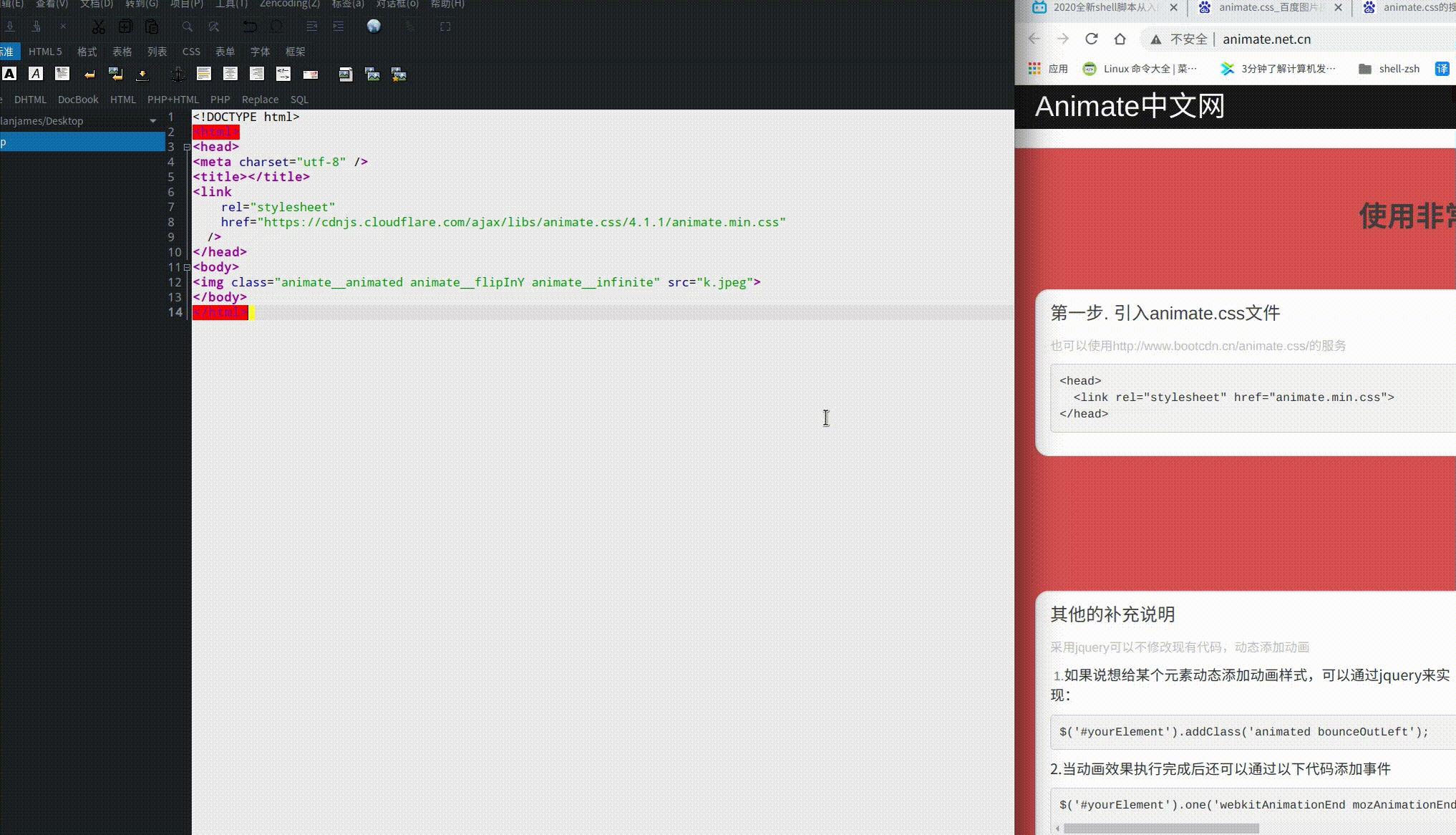Image resolution: width=1456 pixels, height=835 pixels.
Task: Open the bootcdn.cn animate.css link
Action: tap(1209, 346)
